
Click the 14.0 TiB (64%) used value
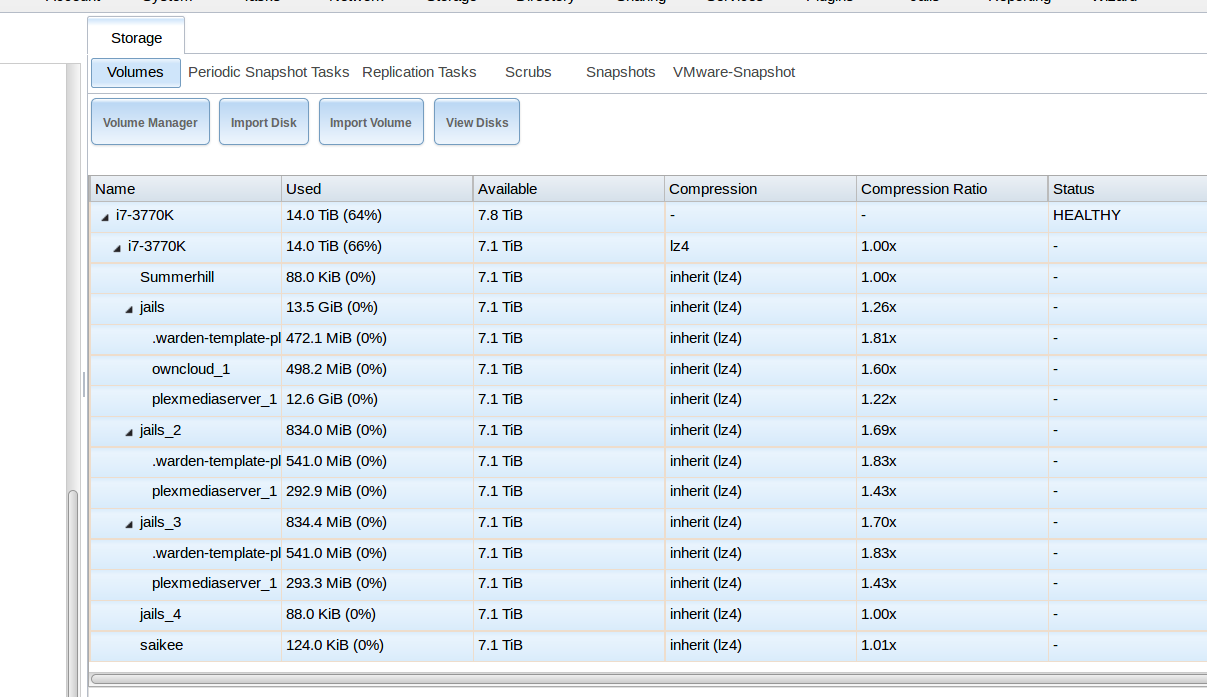click(334, 215)
